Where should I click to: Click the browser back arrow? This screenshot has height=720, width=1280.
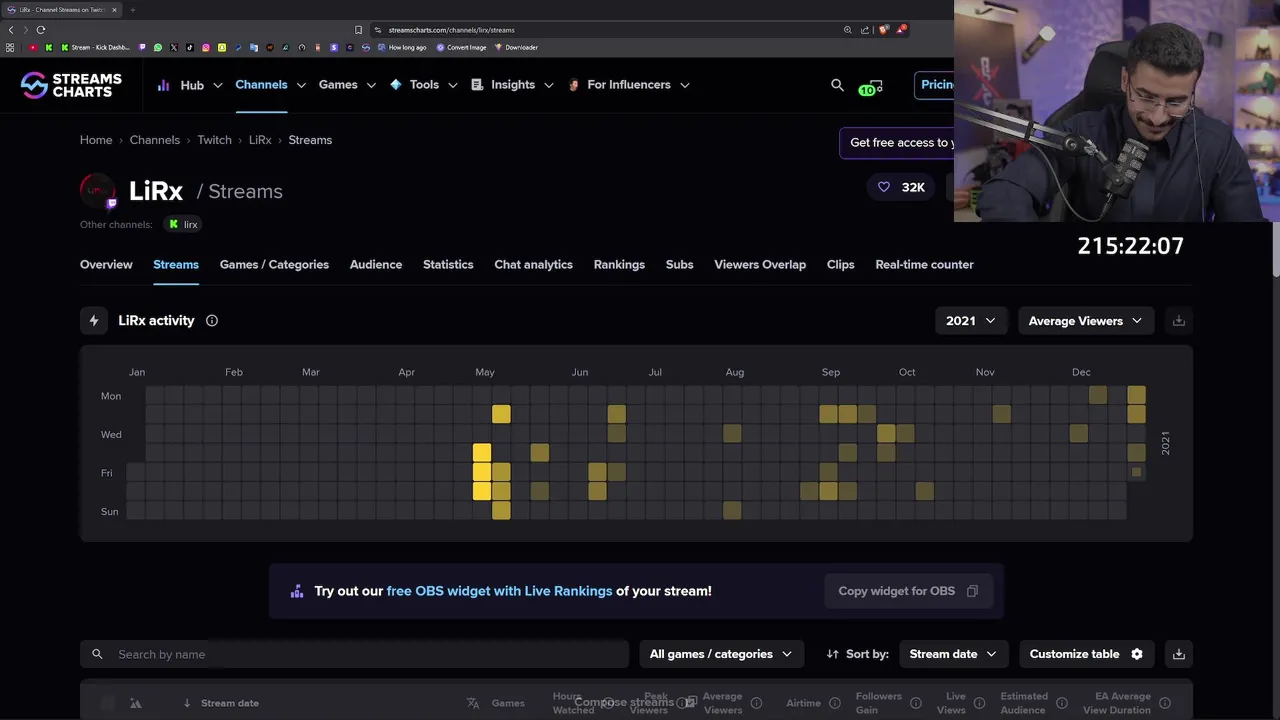coord(11,30)
